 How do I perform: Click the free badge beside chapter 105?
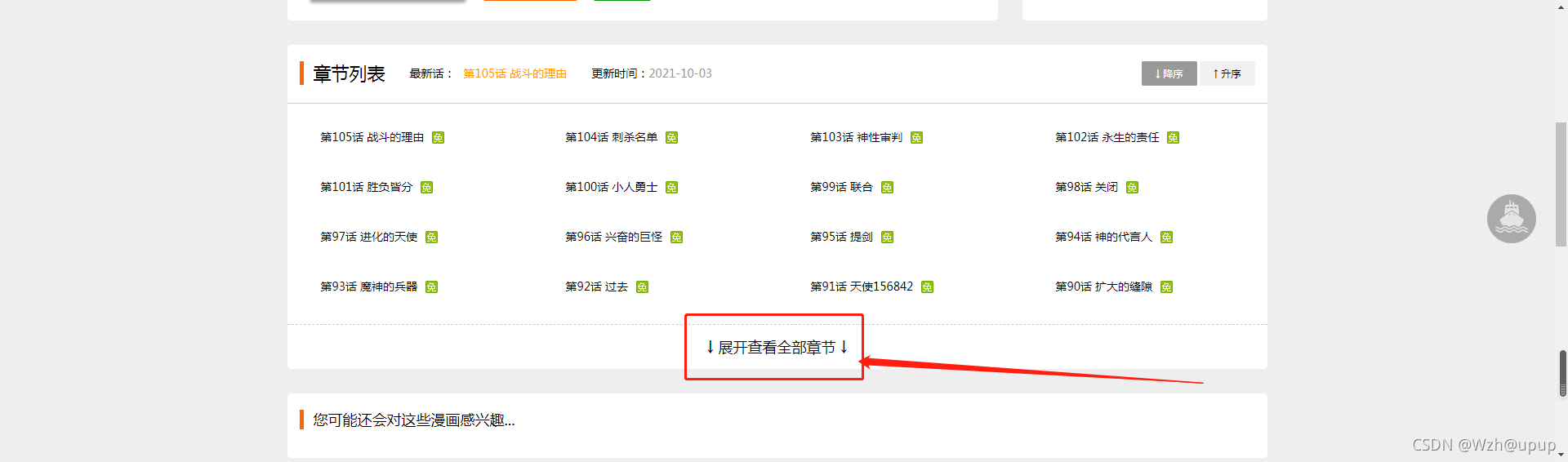pyautogui.click(x=438, y=138)
